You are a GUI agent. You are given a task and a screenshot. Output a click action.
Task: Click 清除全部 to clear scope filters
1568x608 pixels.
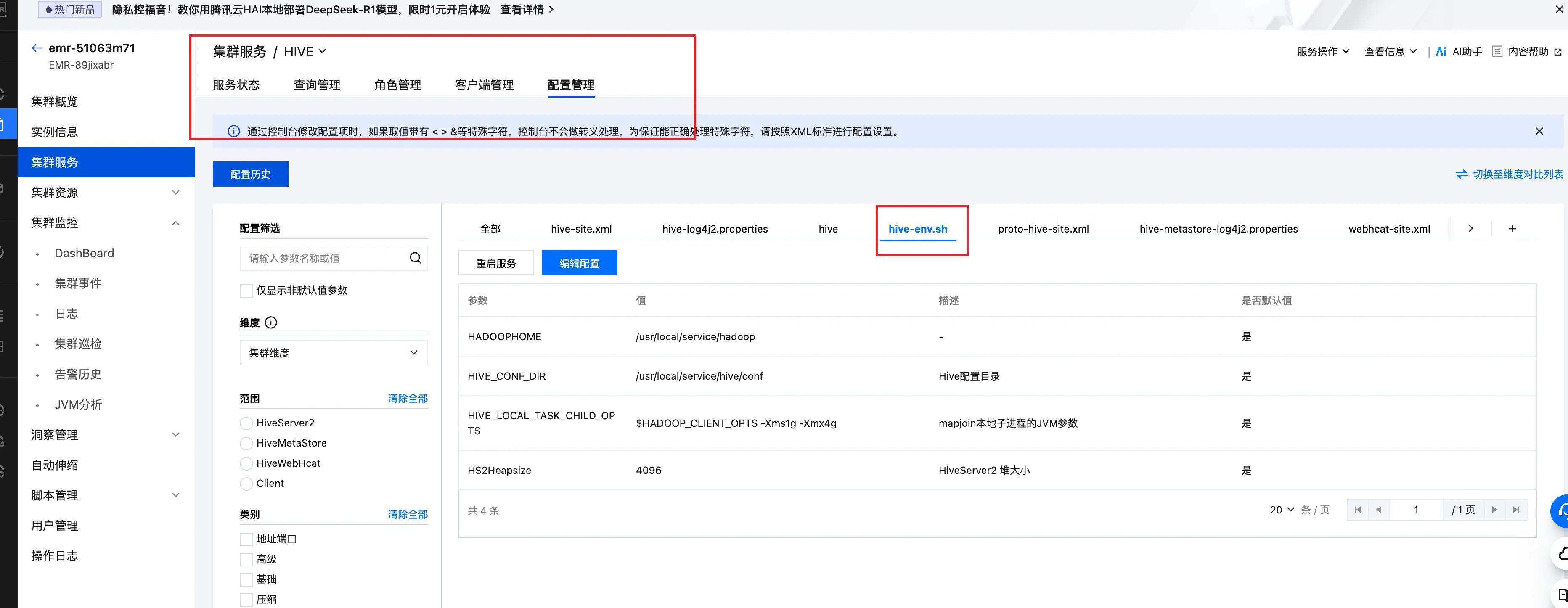pos(407,398)
